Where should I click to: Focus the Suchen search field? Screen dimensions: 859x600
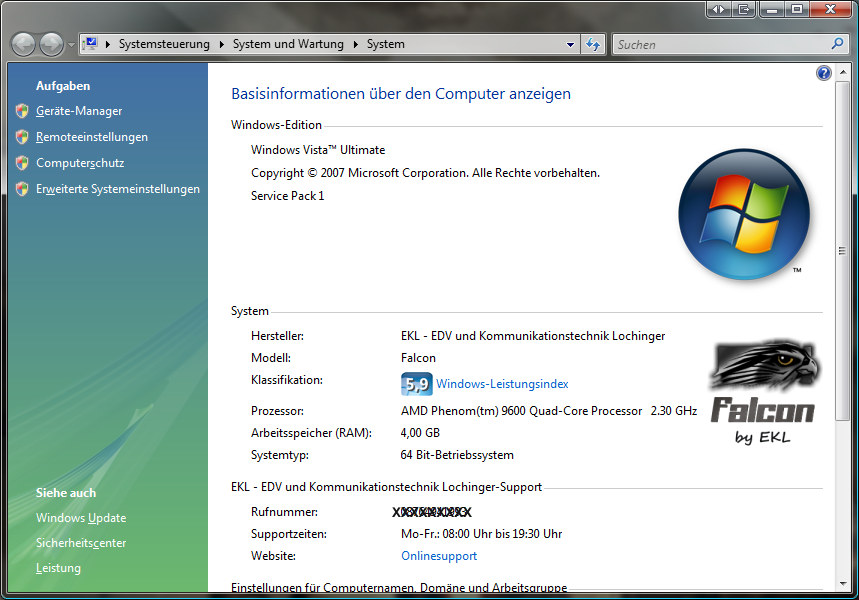721,44
